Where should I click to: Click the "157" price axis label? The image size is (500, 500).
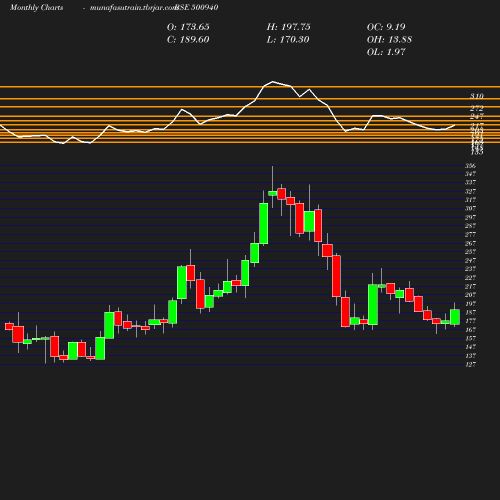[470, 338]
